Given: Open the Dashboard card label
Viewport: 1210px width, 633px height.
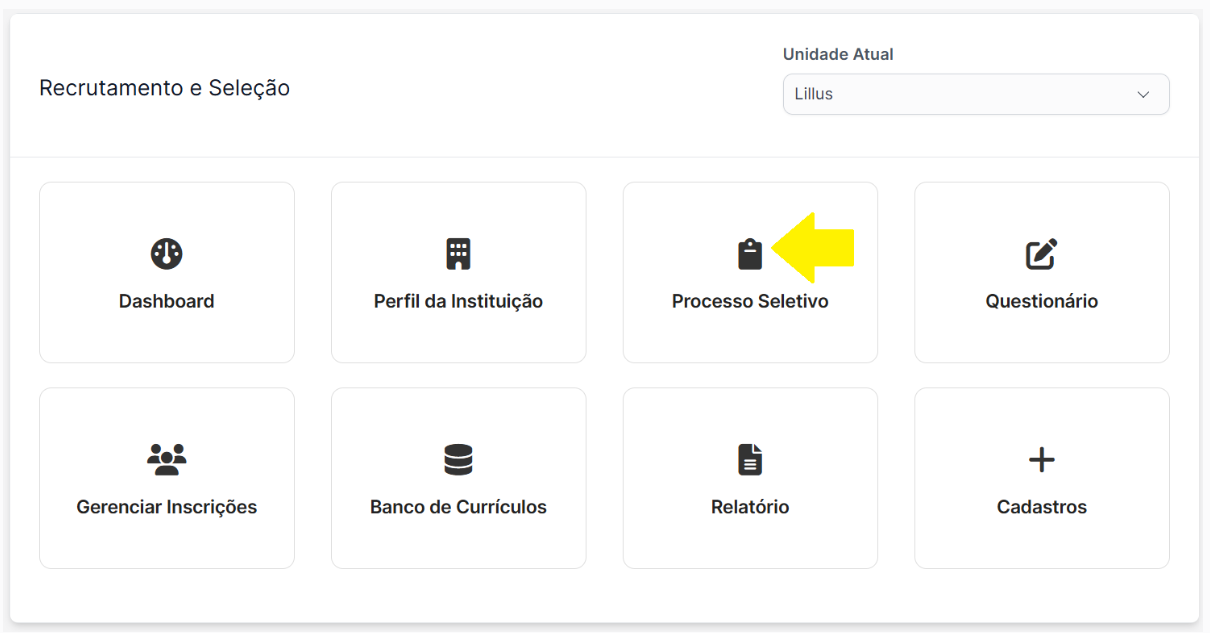Looking at the screenshot, I should [167, 301].
